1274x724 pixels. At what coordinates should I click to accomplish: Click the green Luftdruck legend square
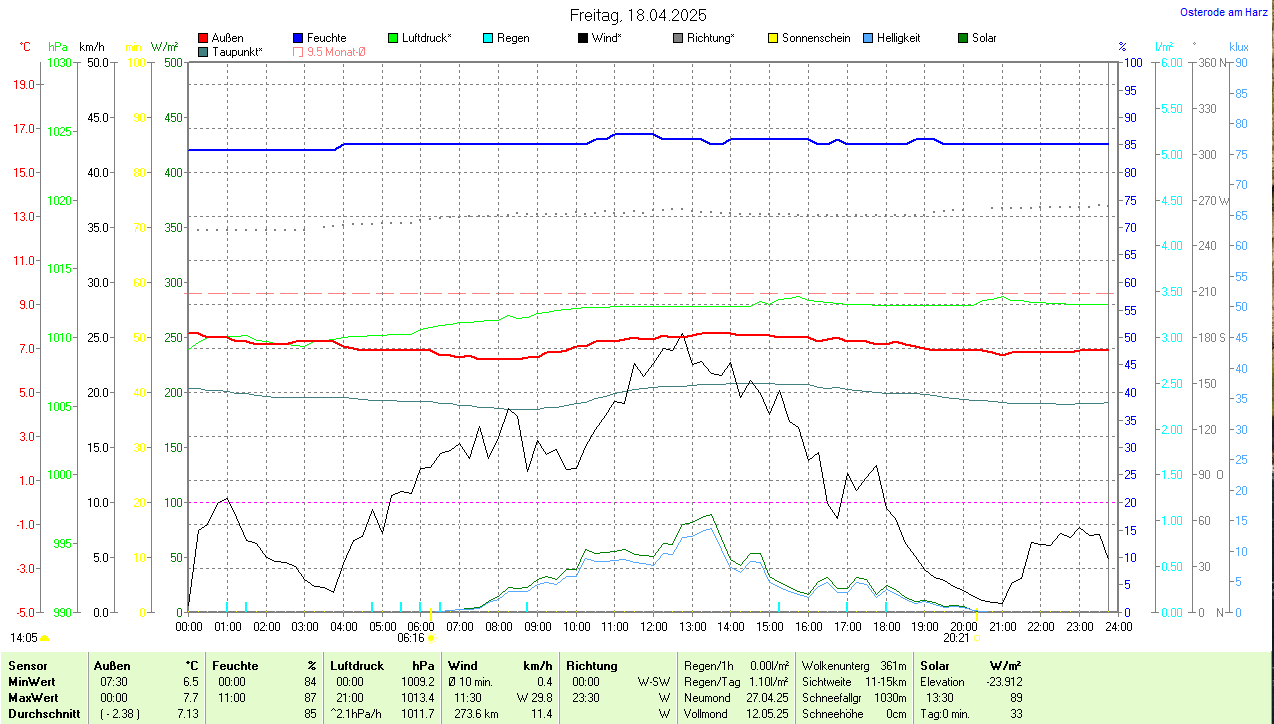(x=393, y=38)
